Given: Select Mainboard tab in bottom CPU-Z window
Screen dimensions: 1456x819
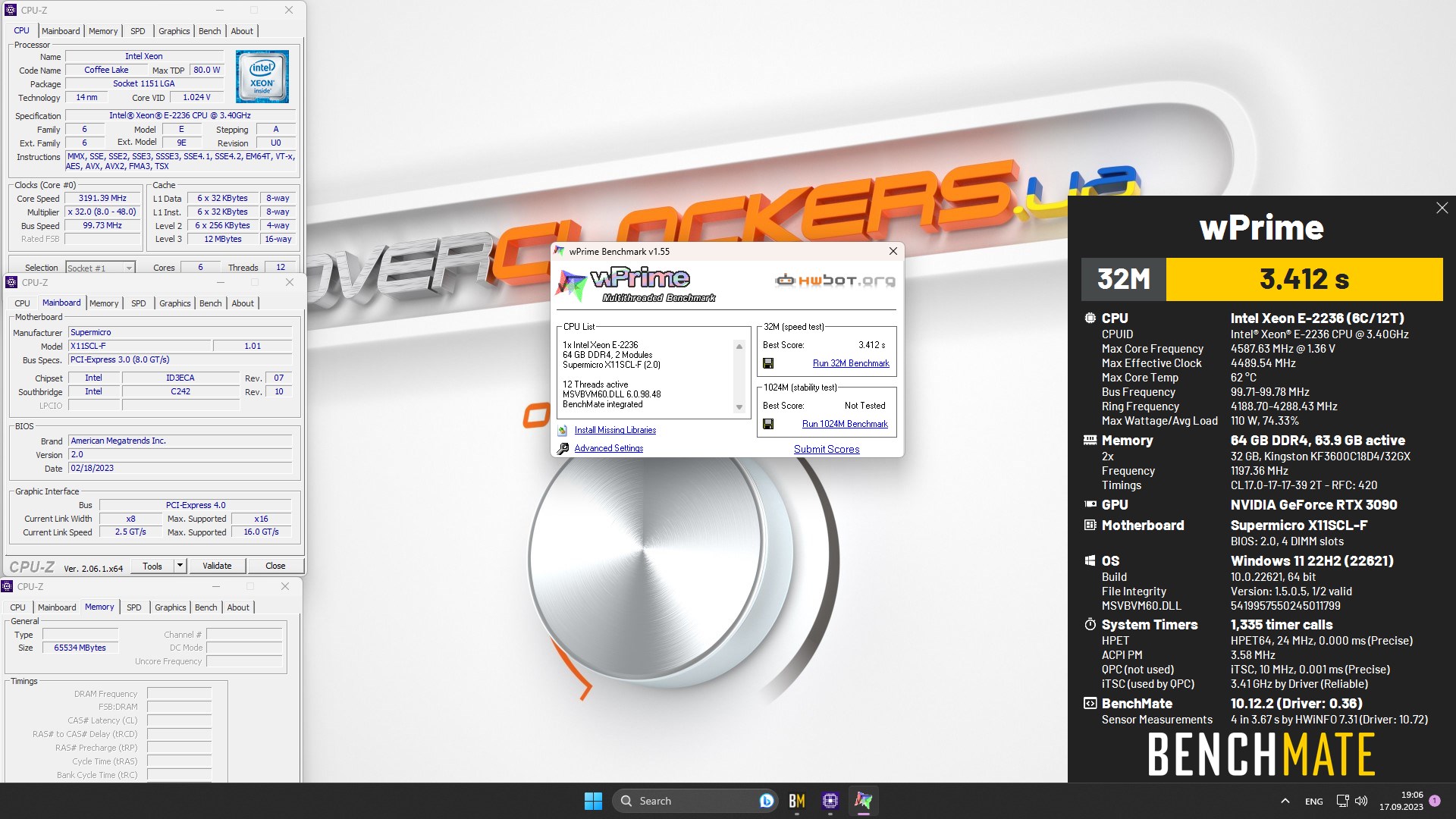Looking at the screenshot, I should (x=57, y=607).
